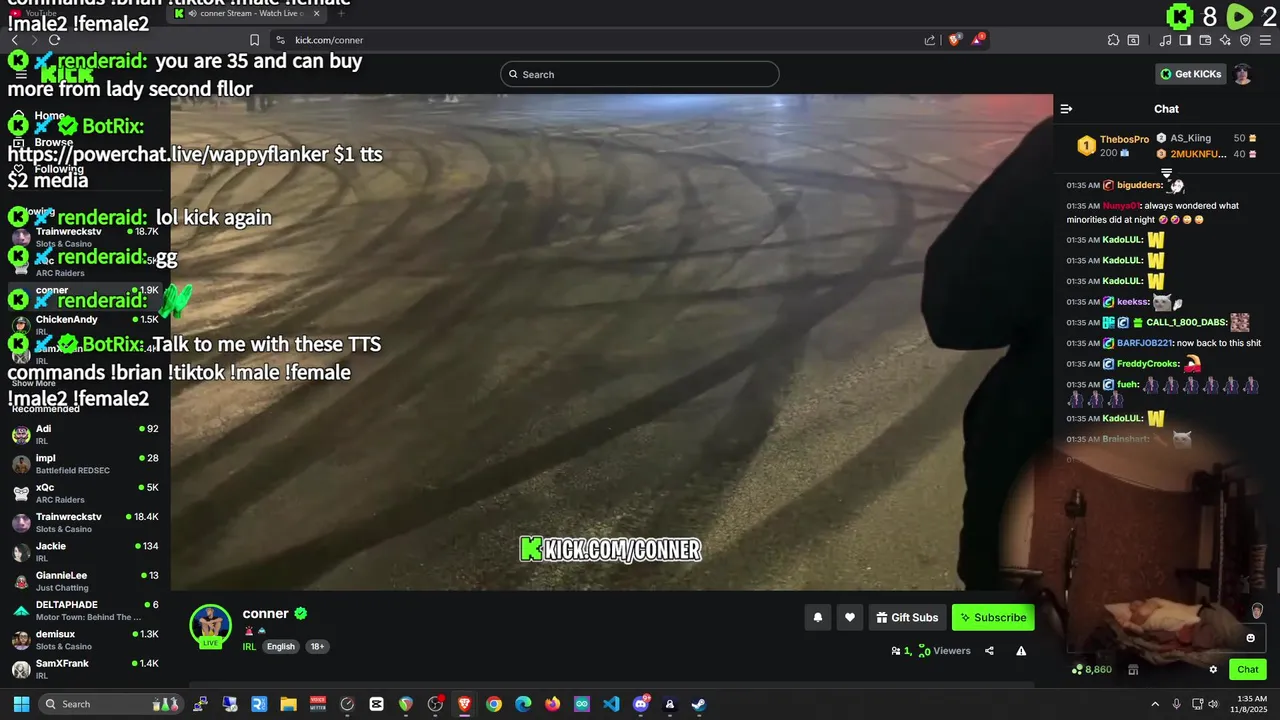Image resolution: width=1280 pixels, height=720 pixels.
Task: Follow conner with the heart icon
Action: [x=849, y=618]
